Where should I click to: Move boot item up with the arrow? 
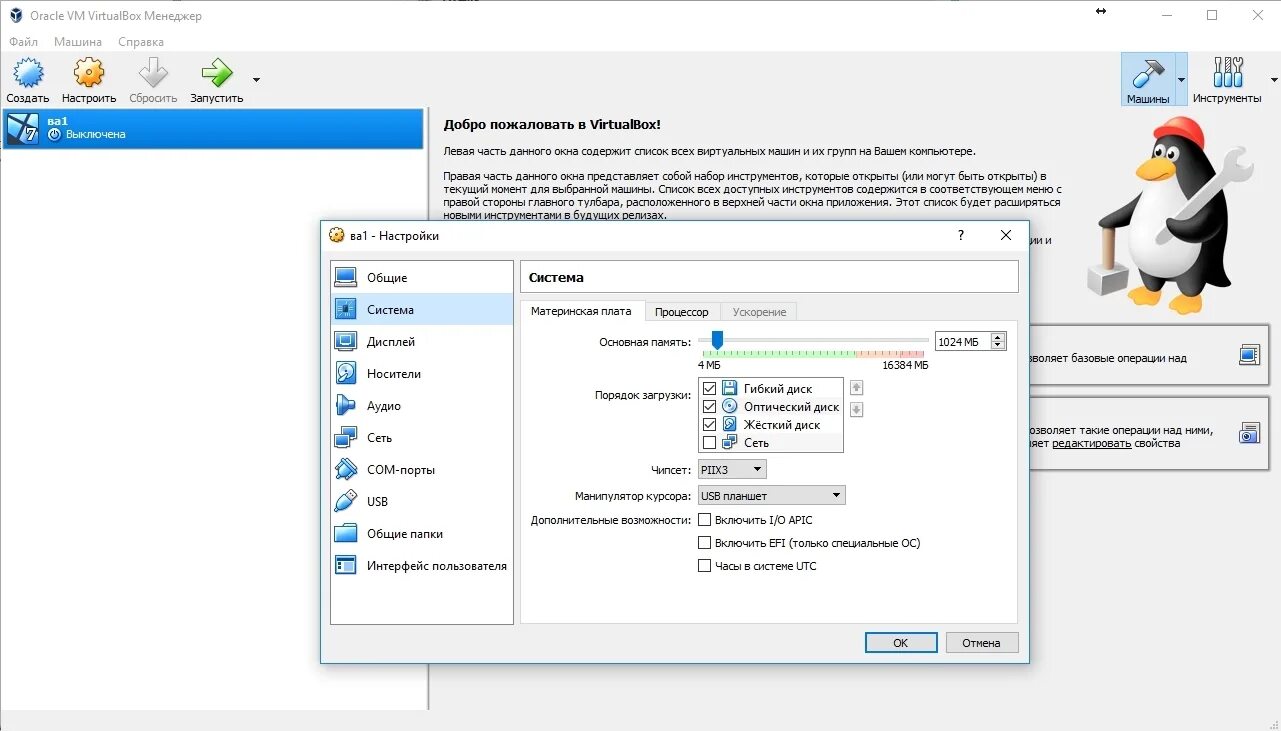coord(856,388)
